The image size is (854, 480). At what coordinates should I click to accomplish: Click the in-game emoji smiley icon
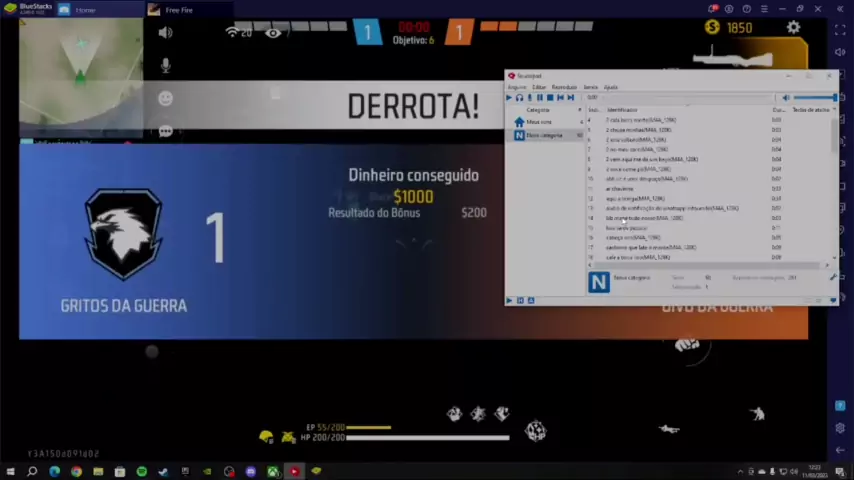click(165, 98)
